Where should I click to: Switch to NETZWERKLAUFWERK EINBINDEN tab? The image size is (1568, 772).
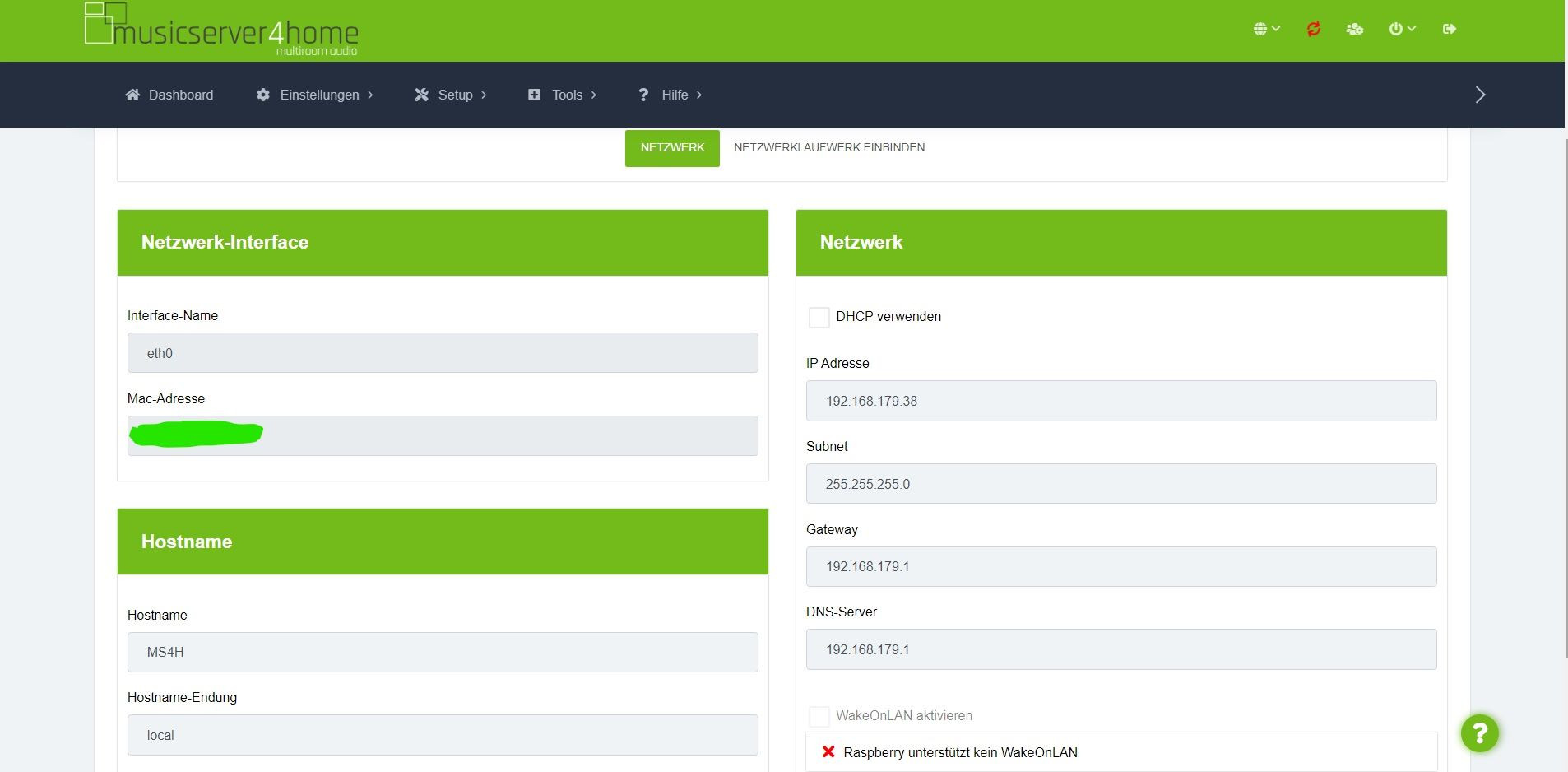click(829, 148)
